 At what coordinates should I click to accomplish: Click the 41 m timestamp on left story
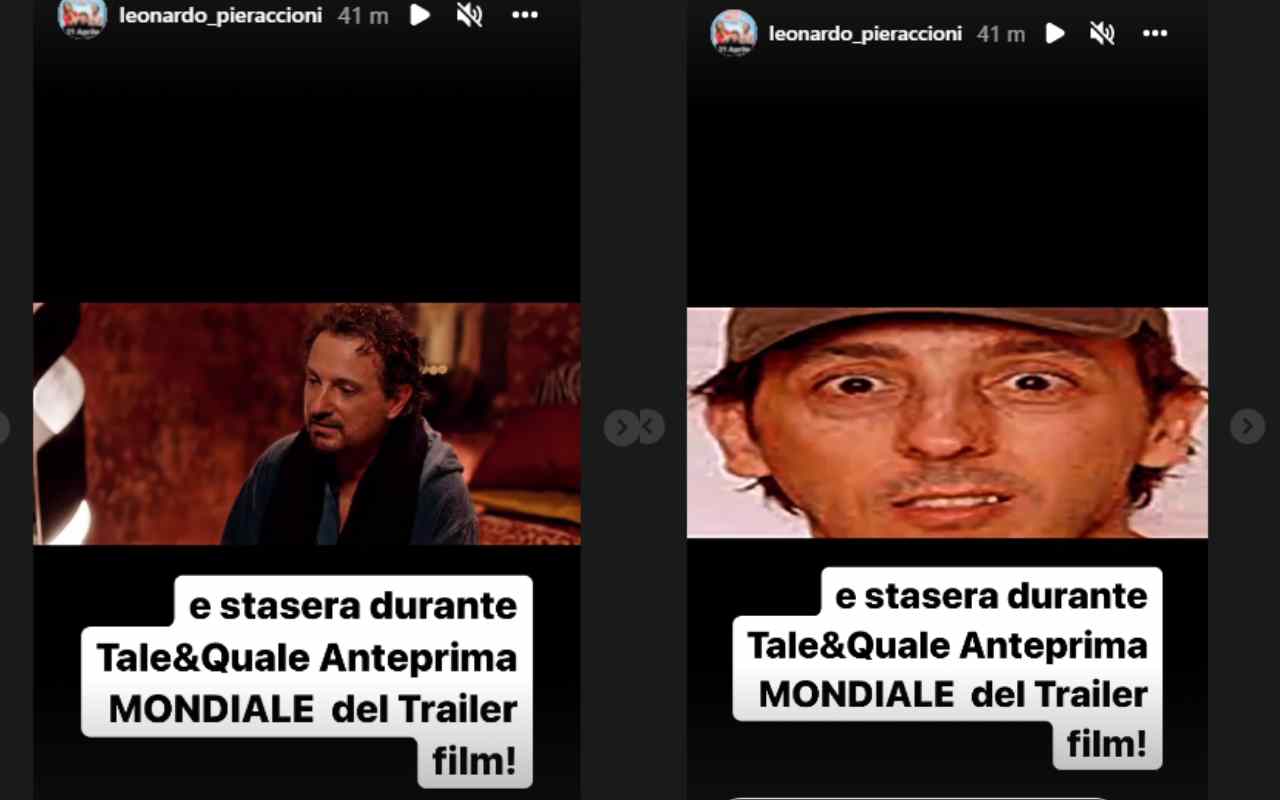click(x=363, y=16)
